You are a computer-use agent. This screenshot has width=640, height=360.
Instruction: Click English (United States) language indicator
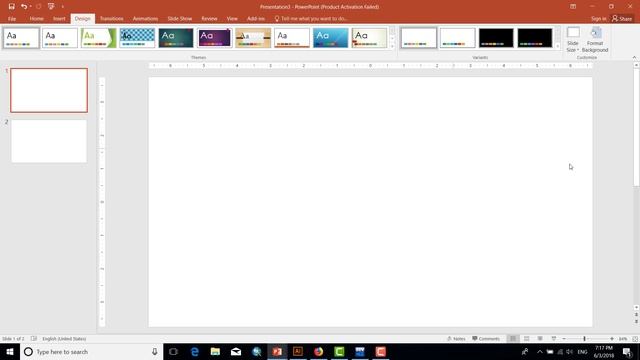[64, 339]
